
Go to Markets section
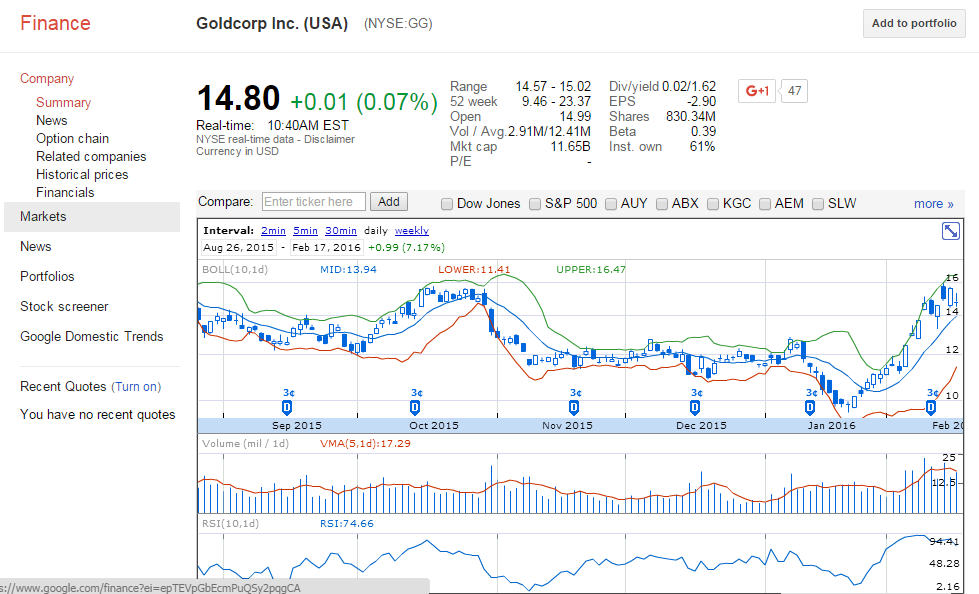92,217
